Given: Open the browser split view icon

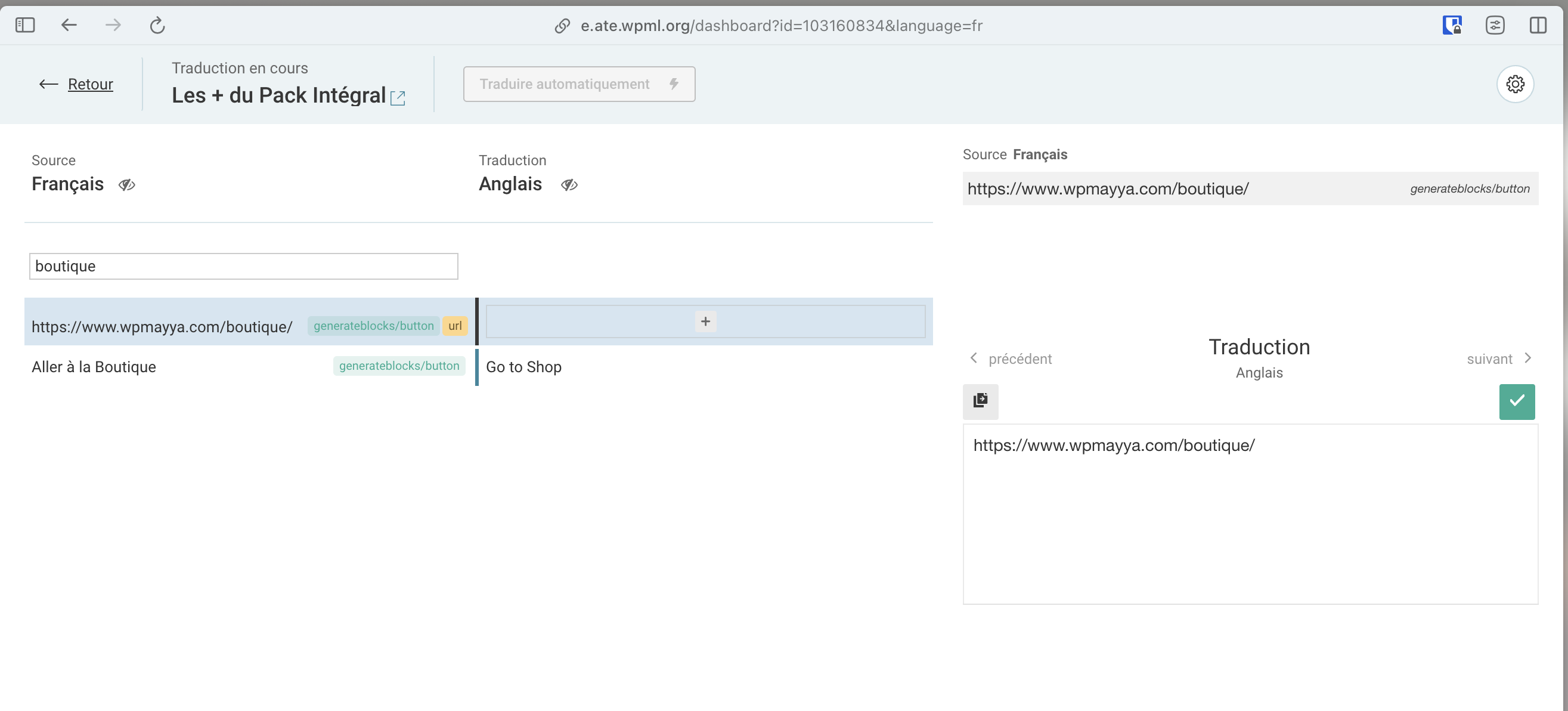Looking at the screenshot, I should 1538,26.
